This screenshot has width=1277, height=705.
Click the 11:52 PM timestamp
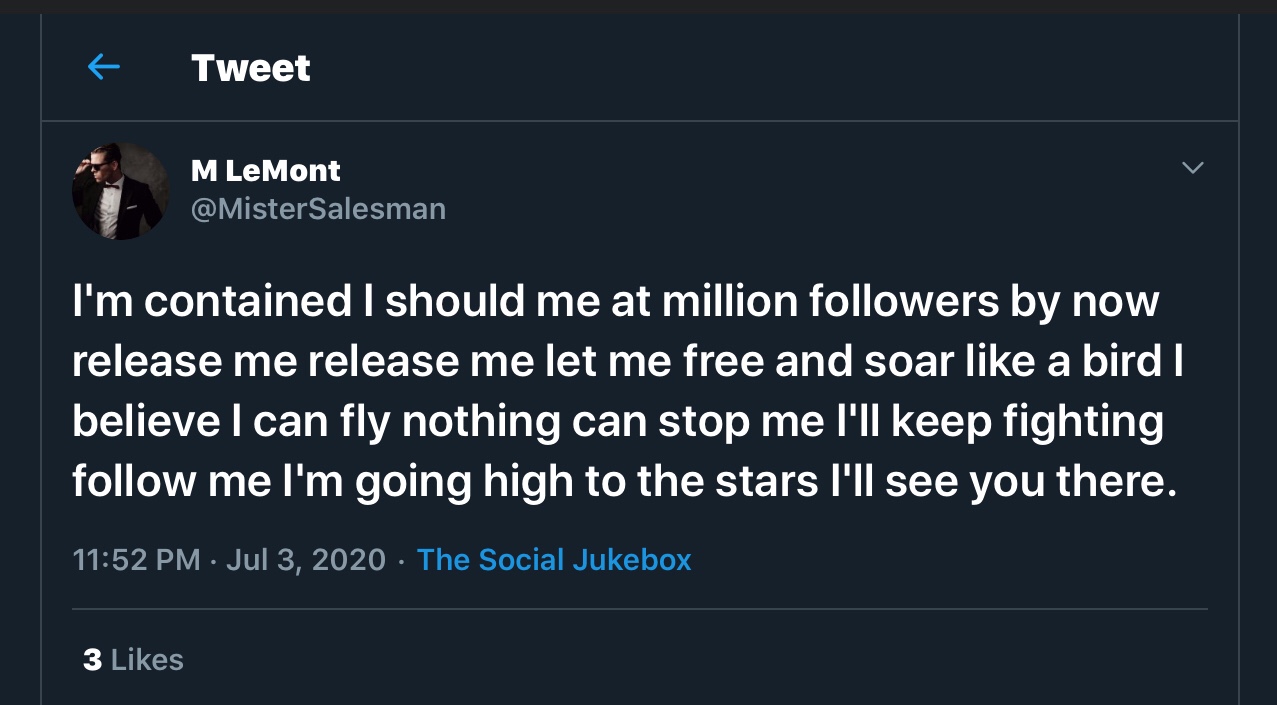pos(137,559)
